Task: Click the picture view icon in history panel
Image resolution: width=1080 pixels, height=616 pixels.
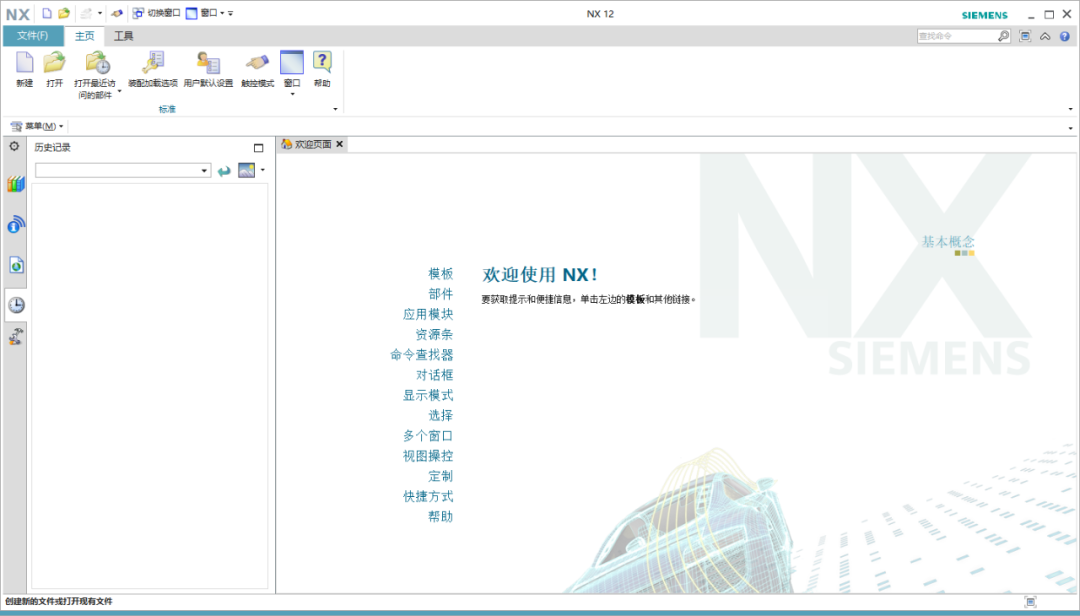Action: click(x=247, y=170)
